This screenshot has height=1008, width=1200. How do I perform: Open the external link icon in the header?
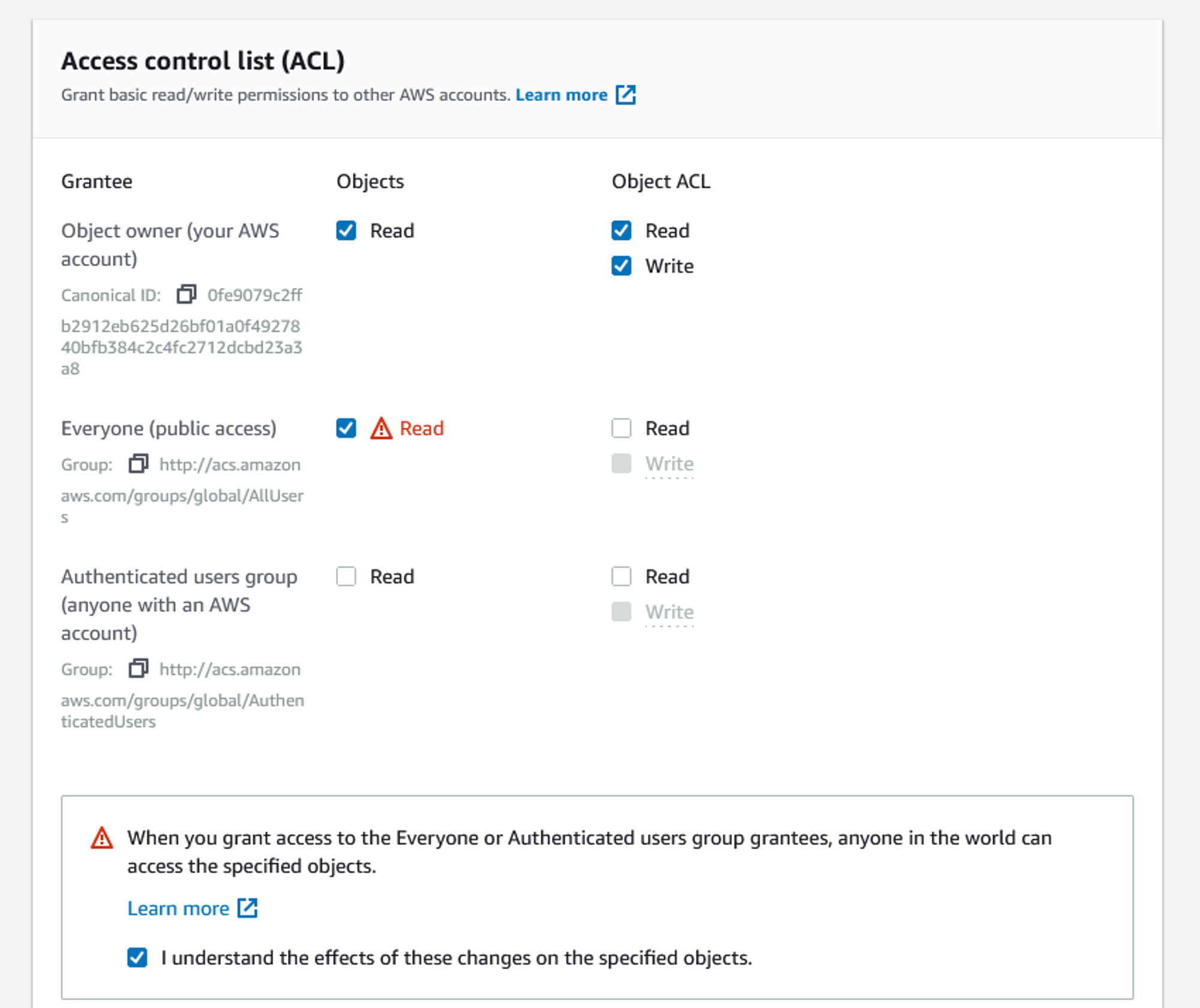[626, 95]
